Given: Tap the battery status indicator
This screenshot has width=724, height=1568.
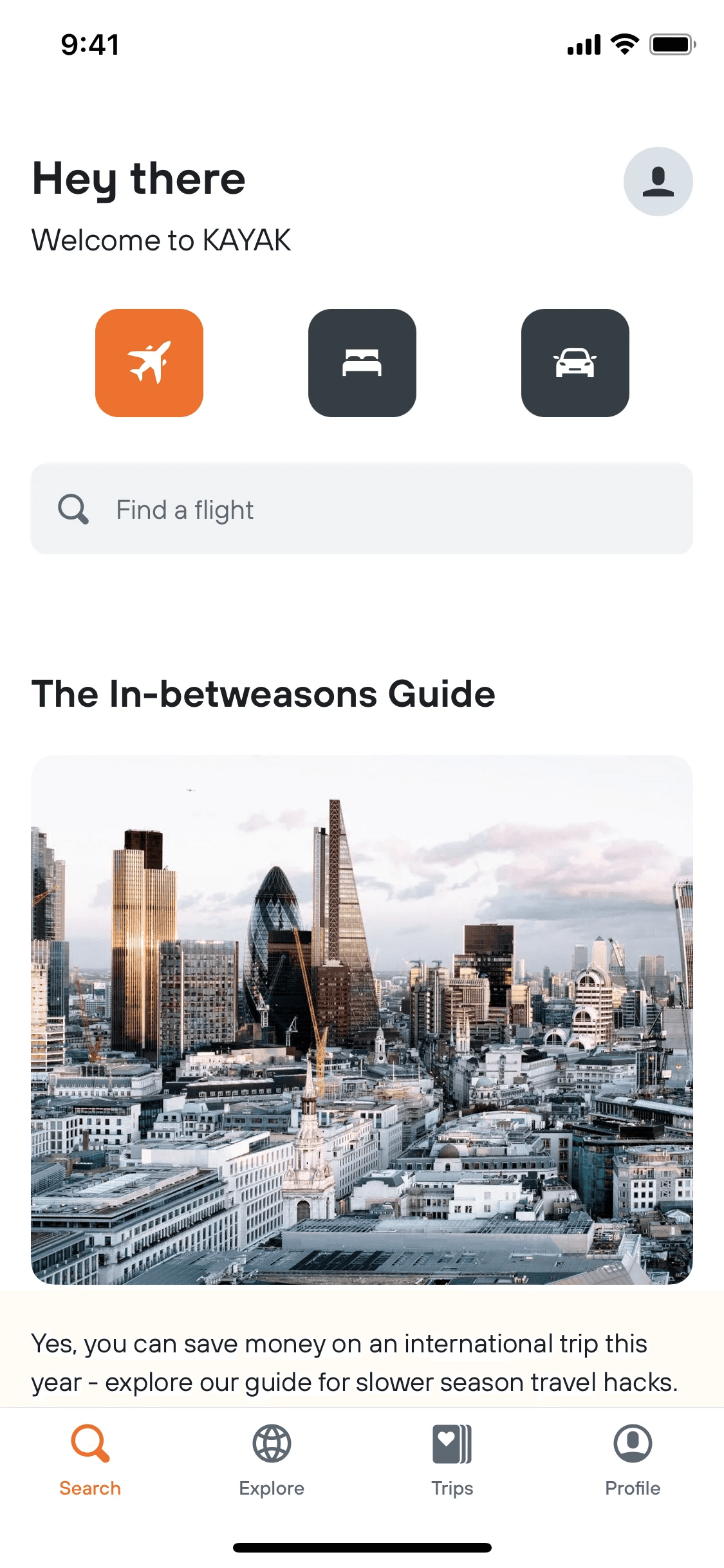Looking at the screenshot, I should [673, 44].
